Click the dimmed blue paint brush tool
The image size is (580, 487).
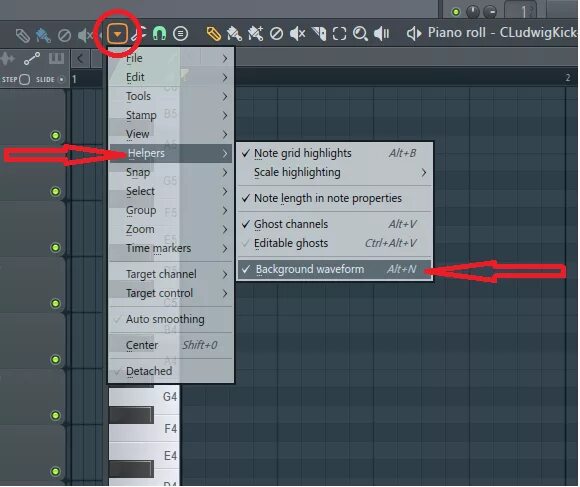[43, 35]
